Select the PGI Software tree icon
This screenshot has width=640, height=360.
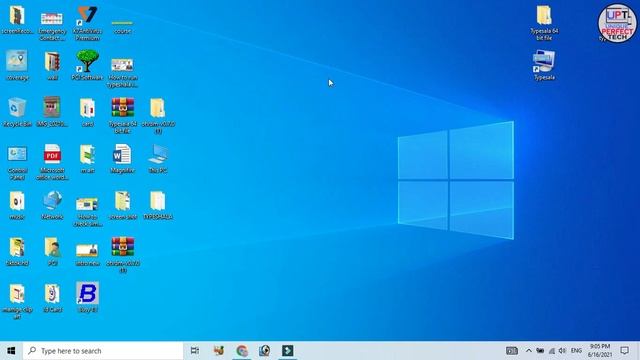87,65
